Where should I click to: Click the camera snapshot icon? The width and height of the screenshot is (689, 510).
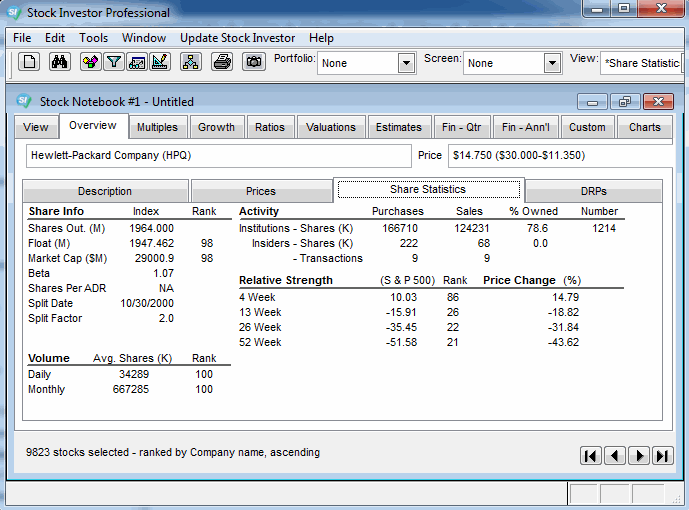pos(253,62)
